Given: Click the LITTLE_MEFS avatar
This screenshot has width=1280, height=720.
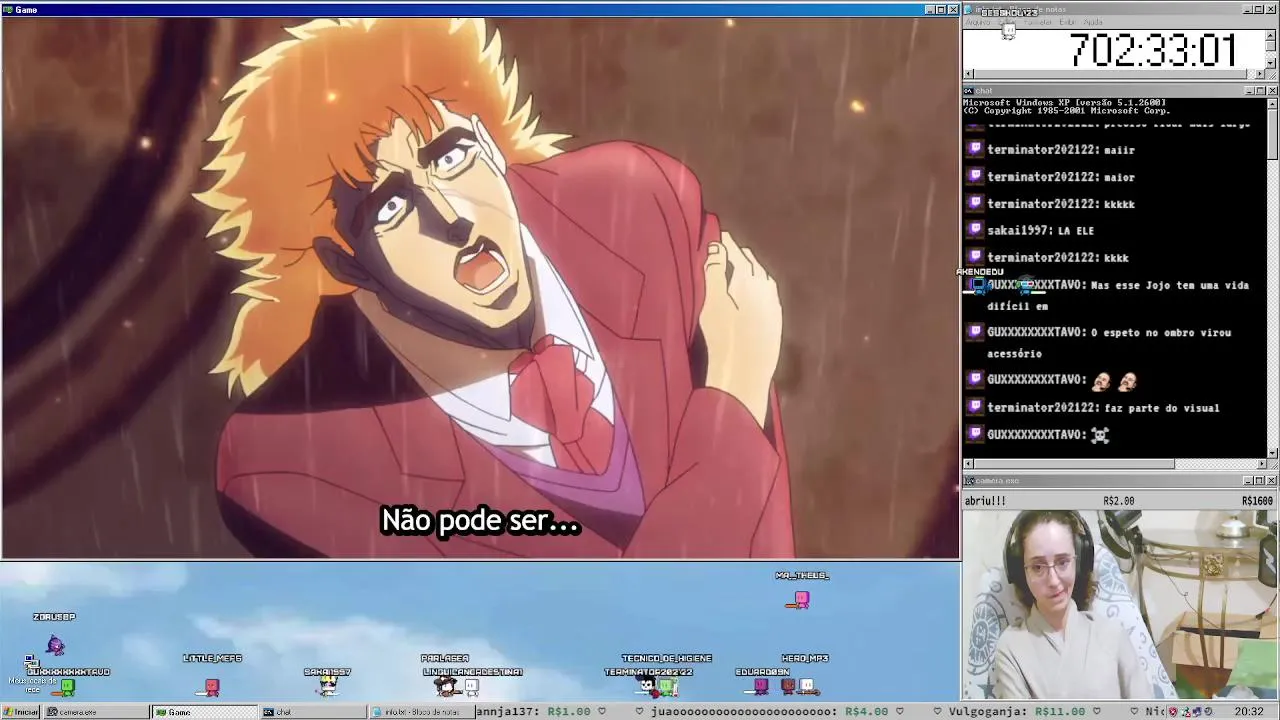Looking at the screenshot, I should pos(211,687).
